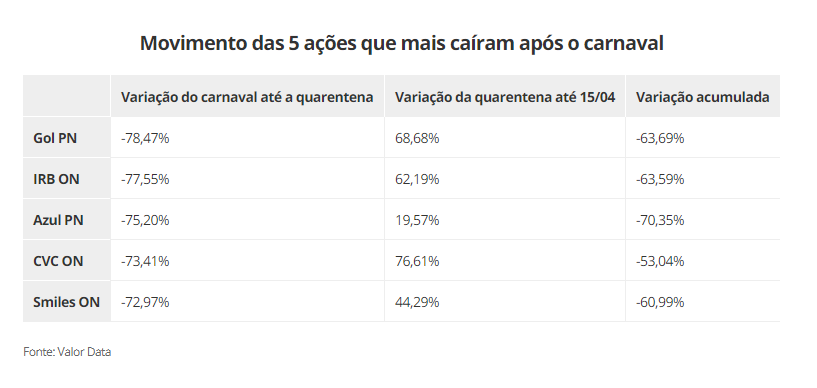Screen dimensions: 817x388
Task: Select the 'Variação da quarentena até 15/04' header
Action: click(505, 97)
